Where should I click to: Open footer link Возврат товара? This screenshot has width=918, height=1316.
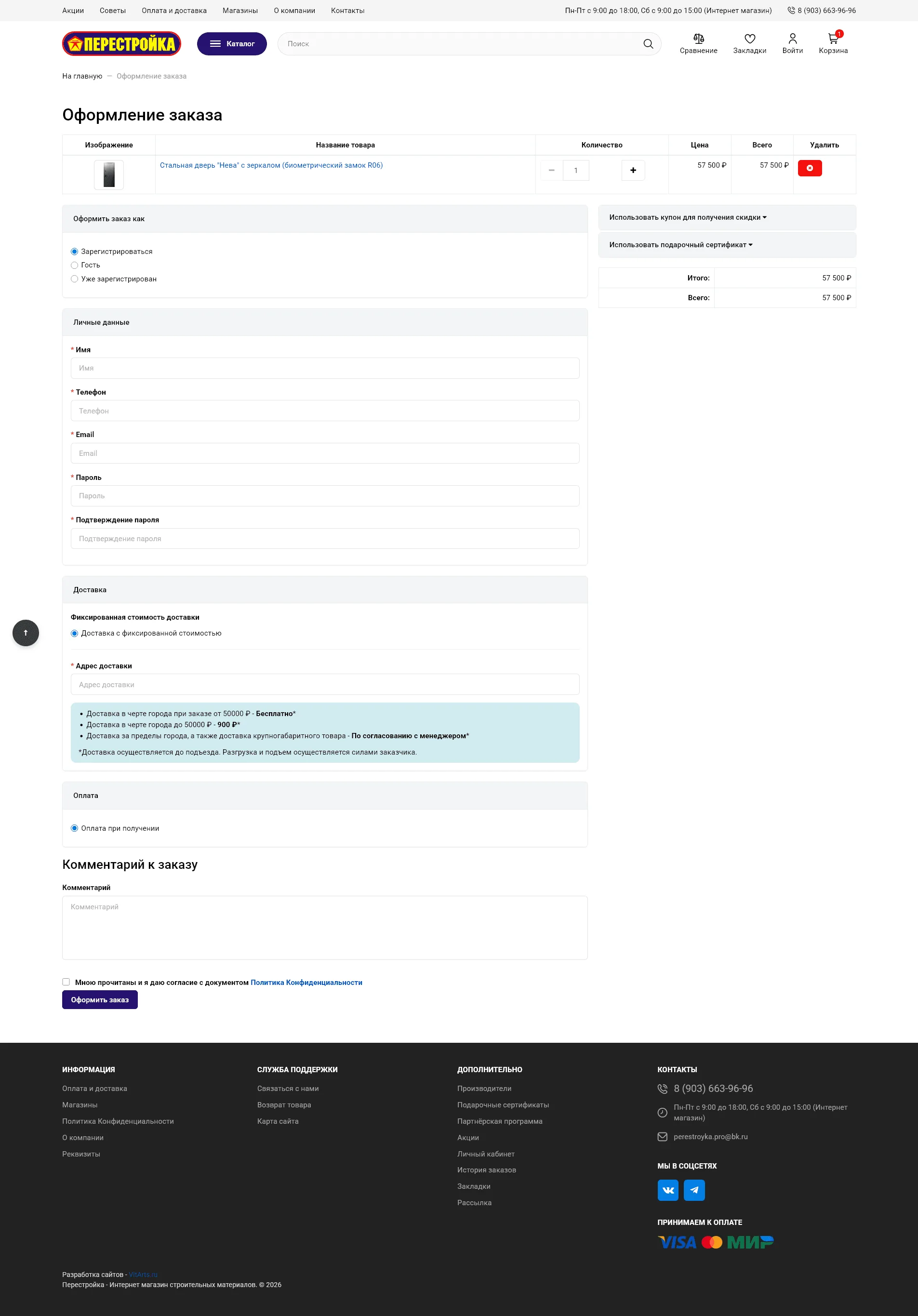(x=284, y=1104)
